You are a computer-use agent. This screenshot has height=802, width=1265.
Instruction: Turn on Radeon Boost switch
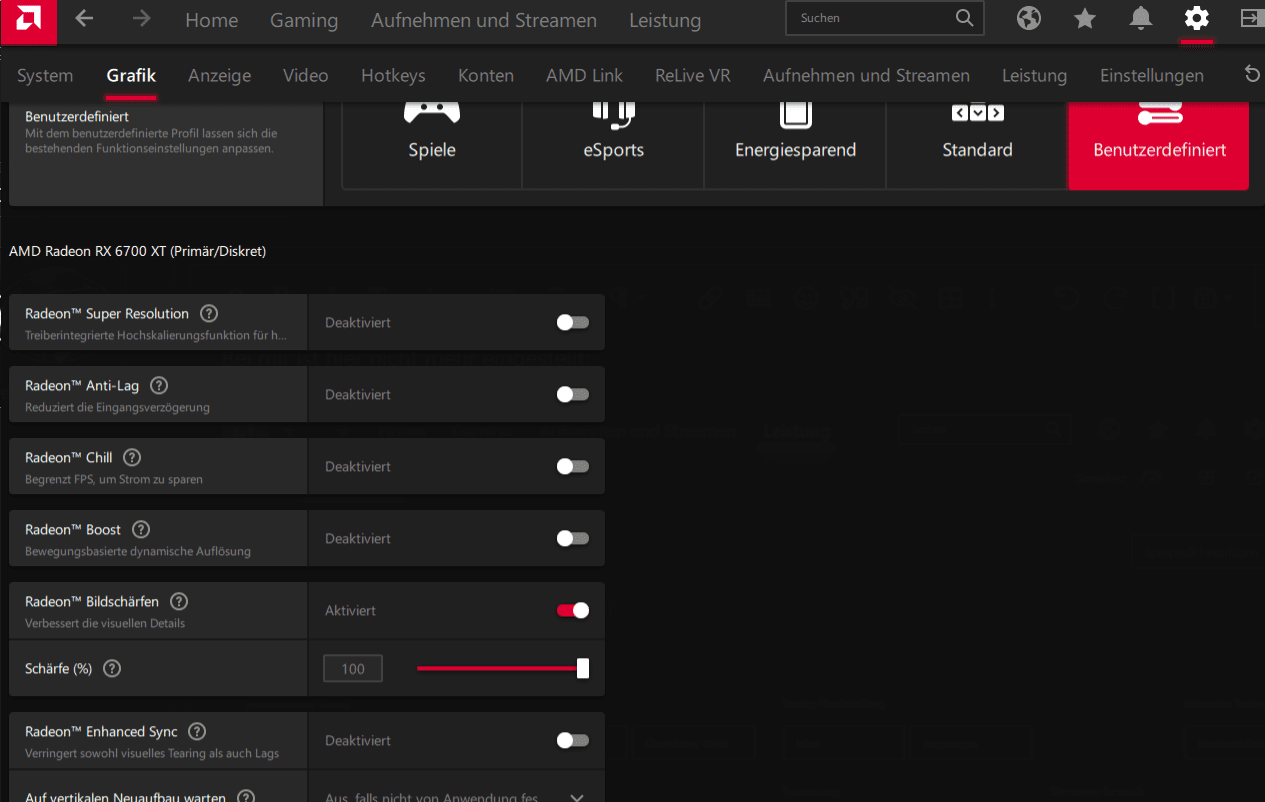point(573,538)
